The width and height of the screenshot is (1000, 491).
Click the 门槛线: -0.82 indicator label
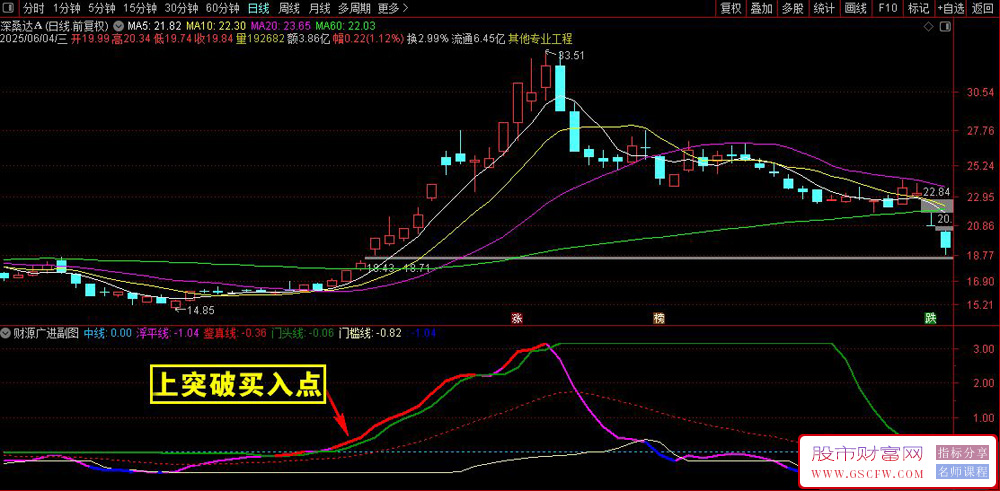click(x=370, y=333)
